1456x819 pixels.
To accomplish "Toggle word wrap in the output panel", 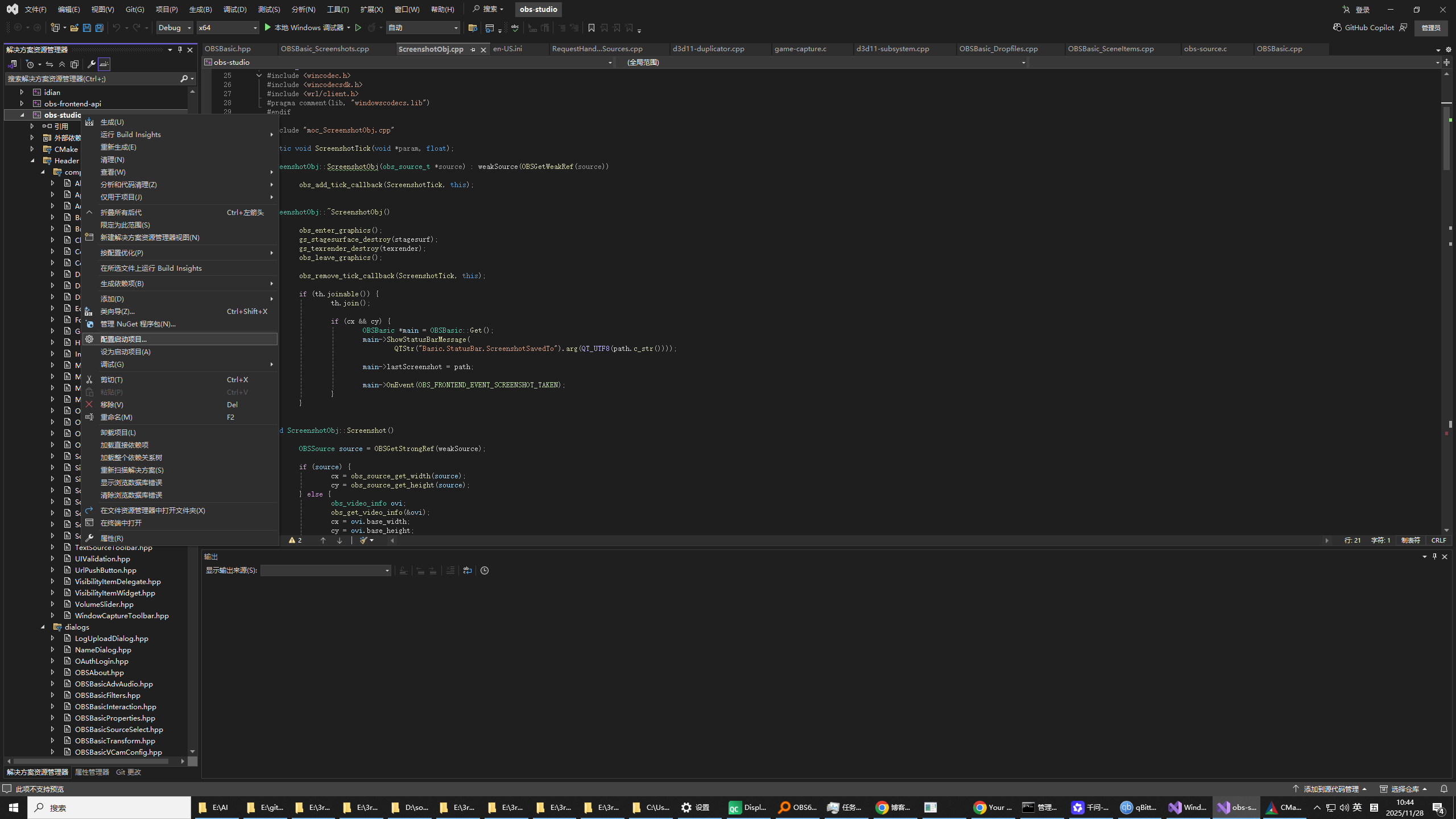I will 467,570.
